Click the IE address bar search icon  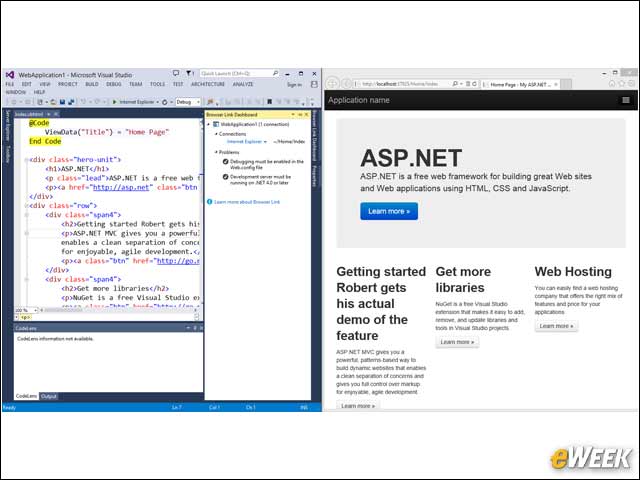pos(455,84)
